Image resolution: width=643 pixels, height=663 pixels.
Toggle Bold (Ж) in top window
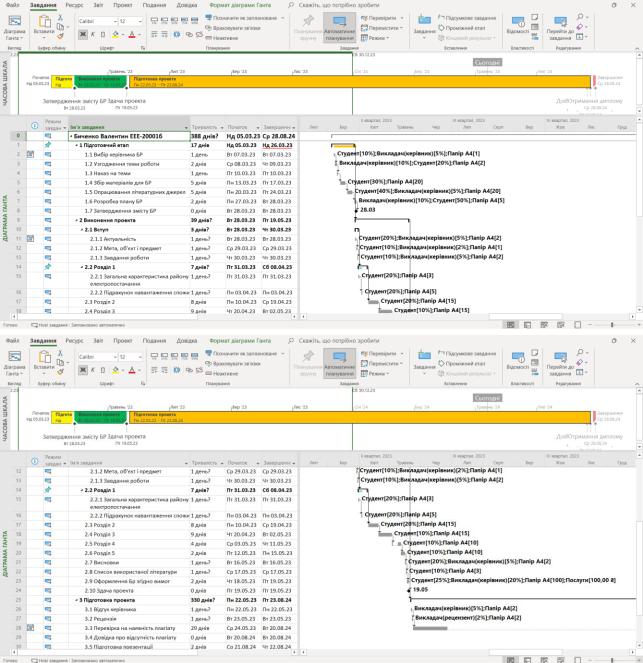pos(83,34)
